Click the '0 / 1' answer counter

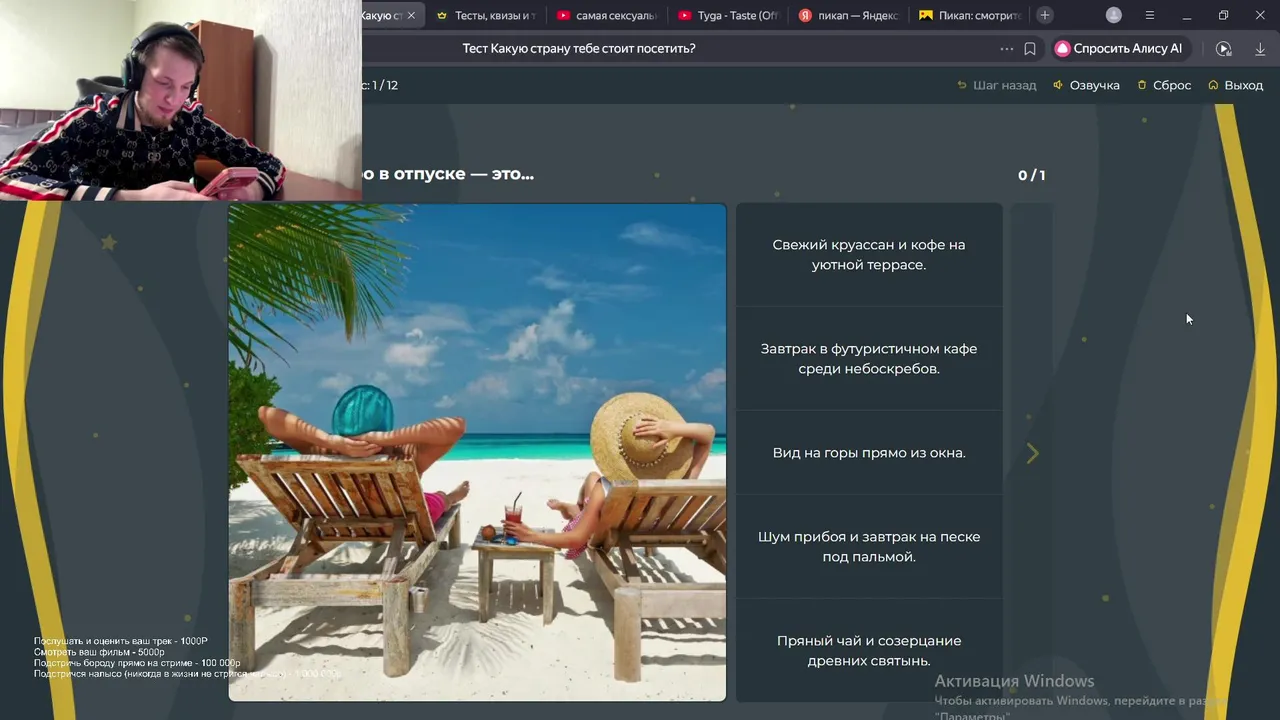click(1031, 175)
